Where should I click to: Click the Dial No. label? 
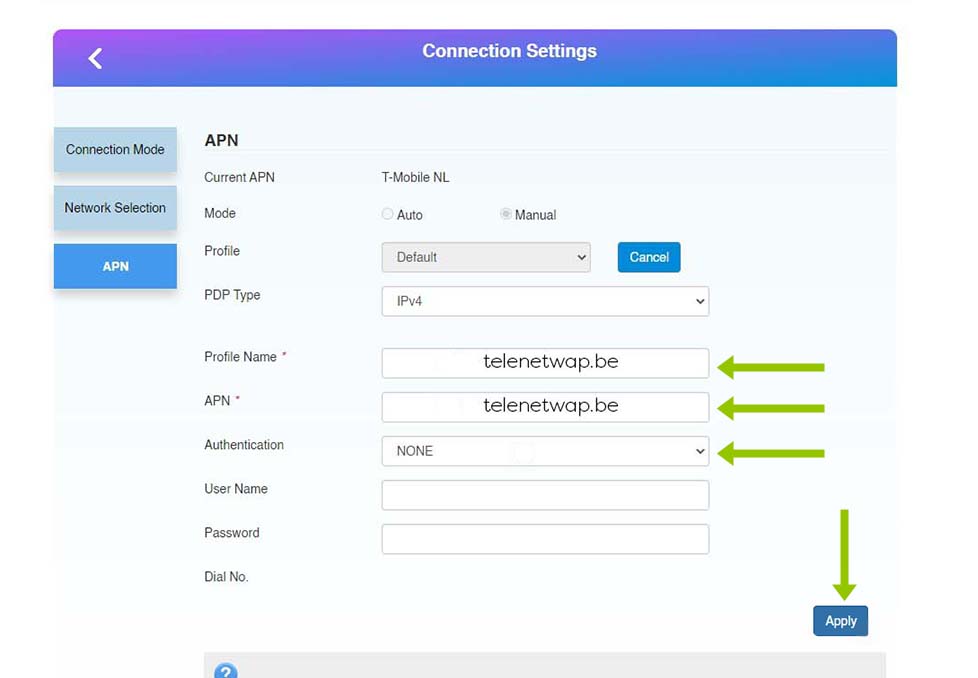tap(226, 577)
